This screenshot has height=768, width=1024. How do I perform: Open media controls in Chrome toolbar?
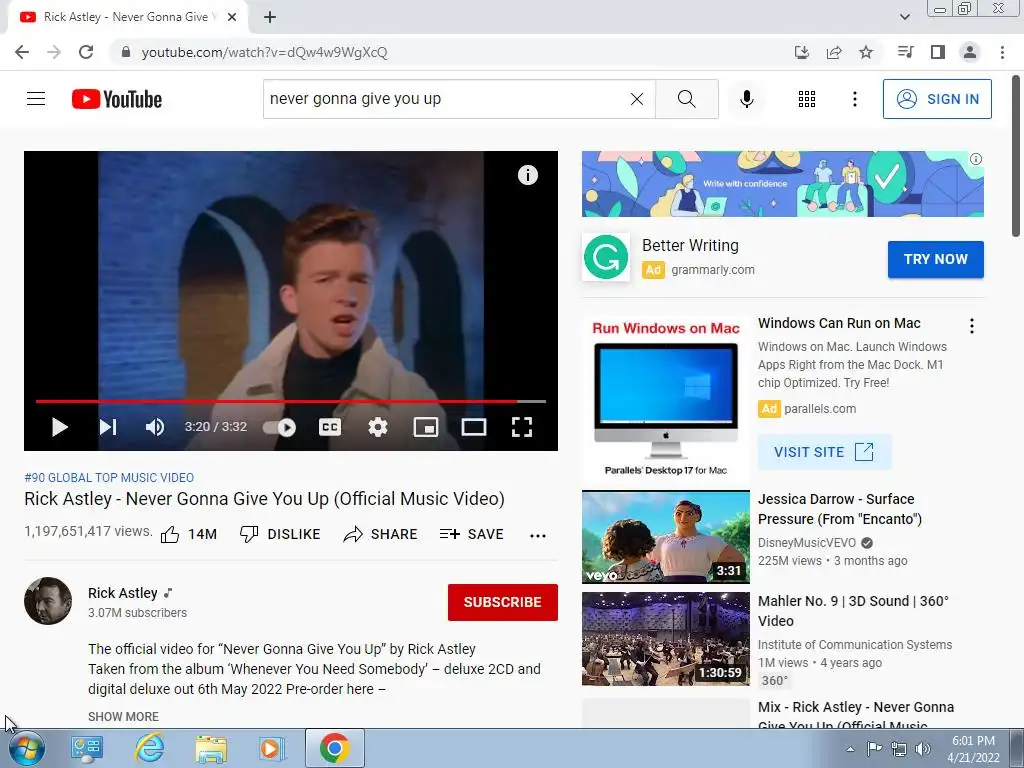[906, 52]
